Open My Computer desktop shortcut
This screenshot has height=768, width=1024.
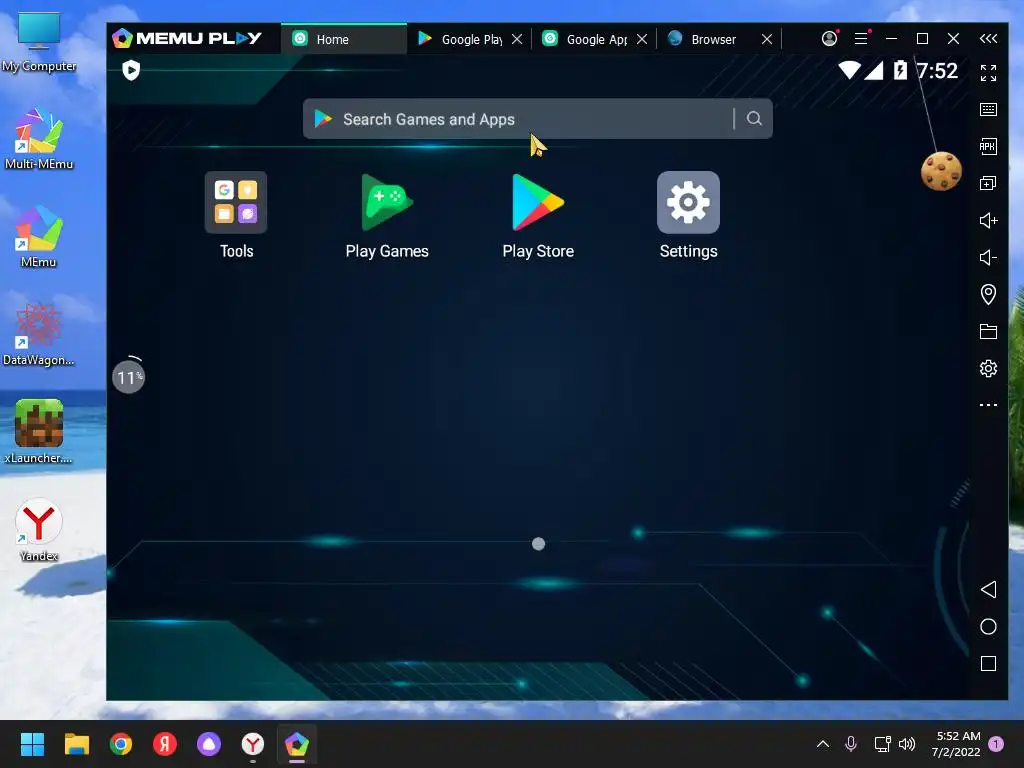coord(39,41)
